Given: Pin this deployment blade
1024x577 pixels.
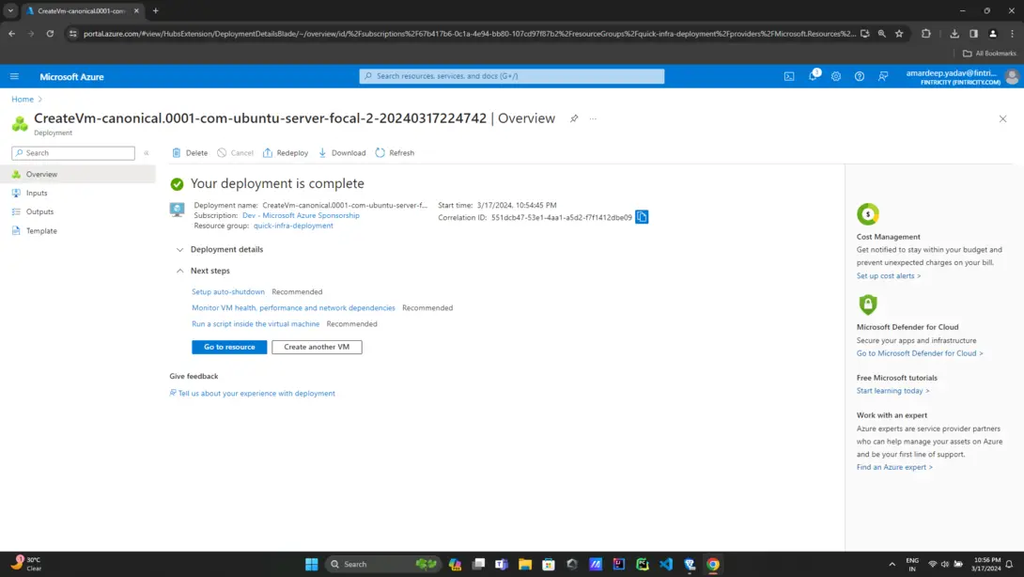Looking at the screenshot, I should pyautogui.click(x=573, y=119).
